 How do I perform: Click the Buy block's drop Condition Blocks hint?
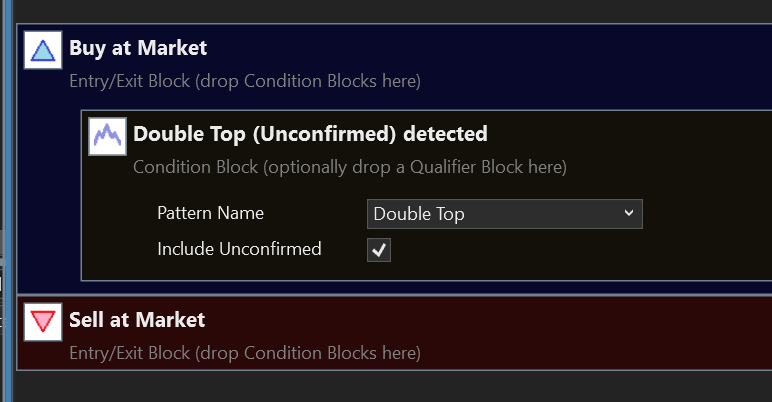[x=245, y=80]
